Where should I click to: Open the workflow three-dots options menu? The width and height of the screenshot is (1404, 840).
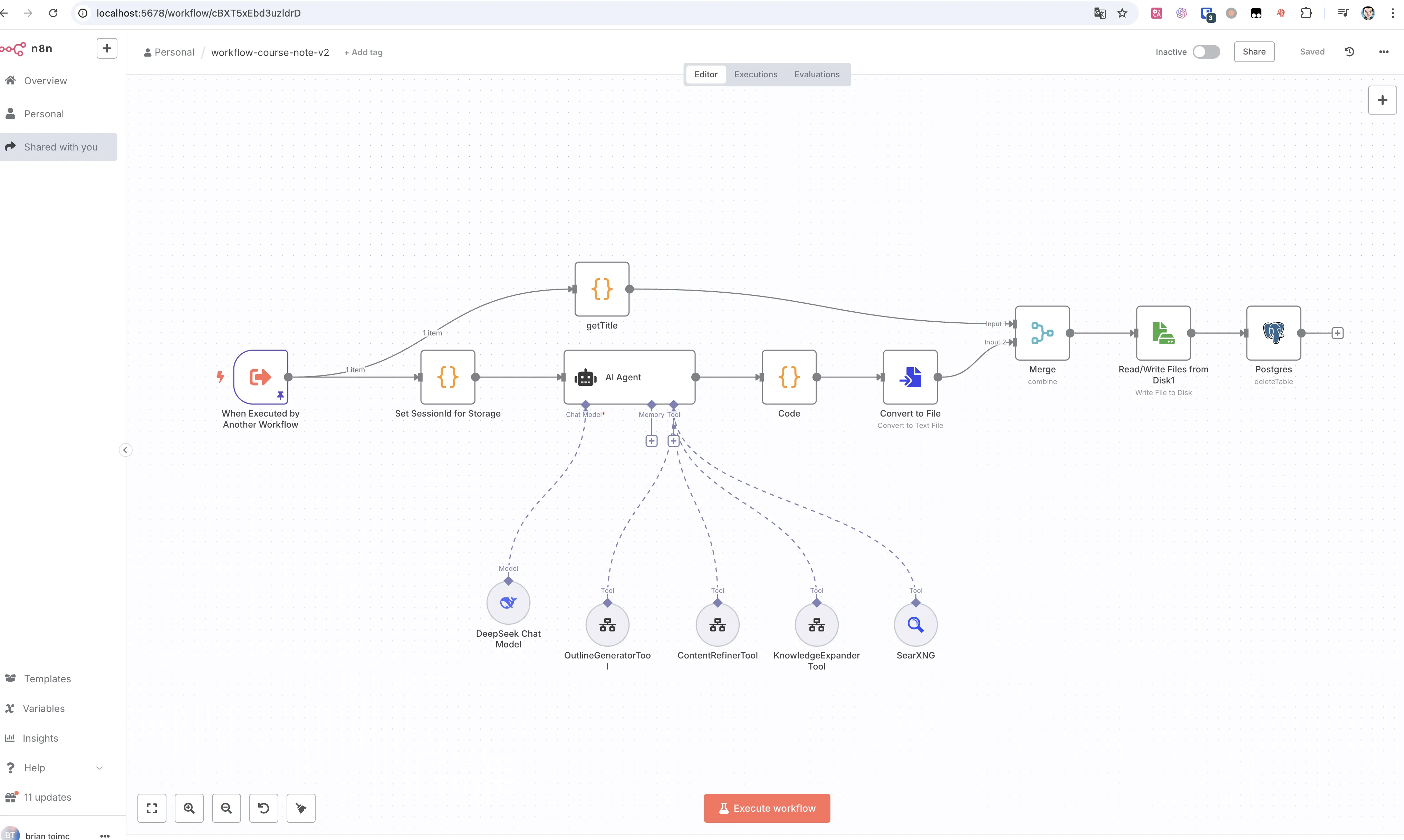[1383, 51]
